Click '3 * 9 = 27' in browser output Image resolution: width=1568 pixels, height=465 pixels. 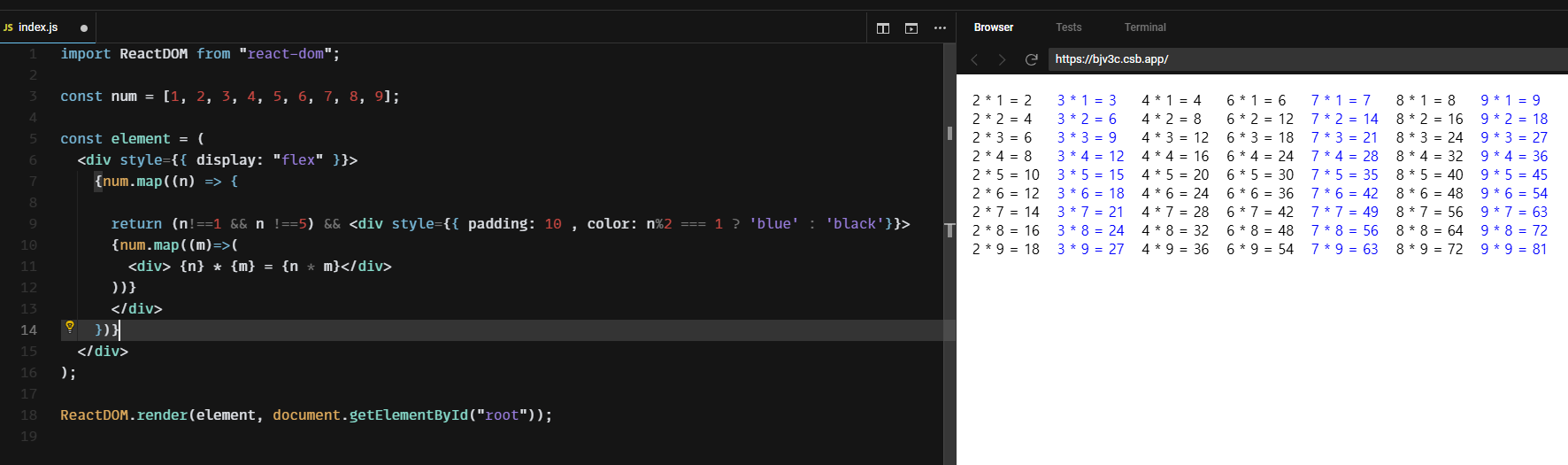pos(1090,250)
